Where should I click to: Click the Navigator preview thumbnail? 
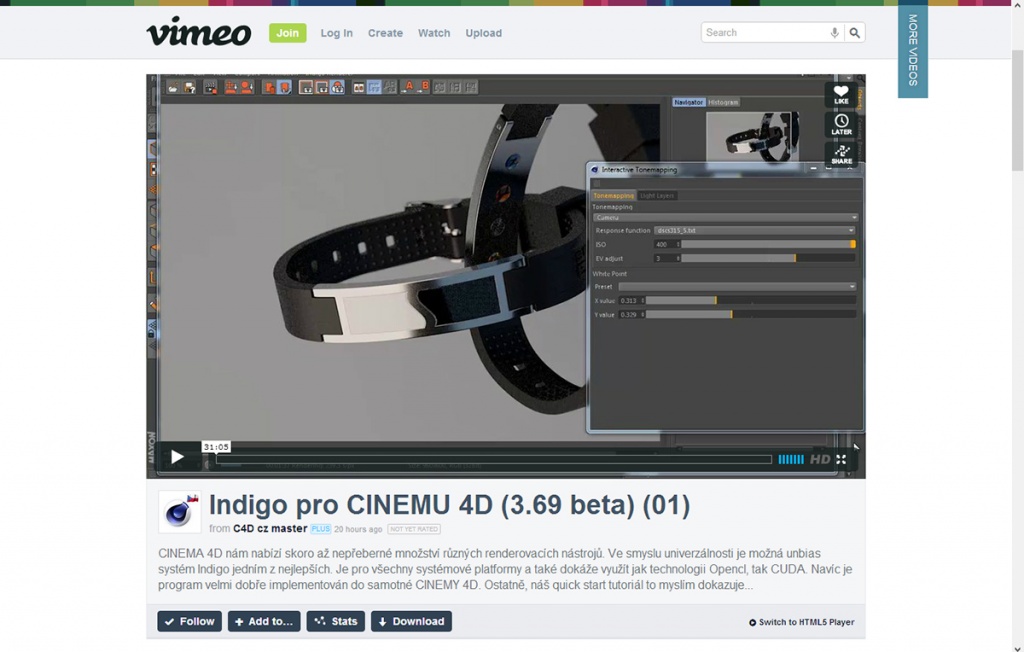point(752,136)
